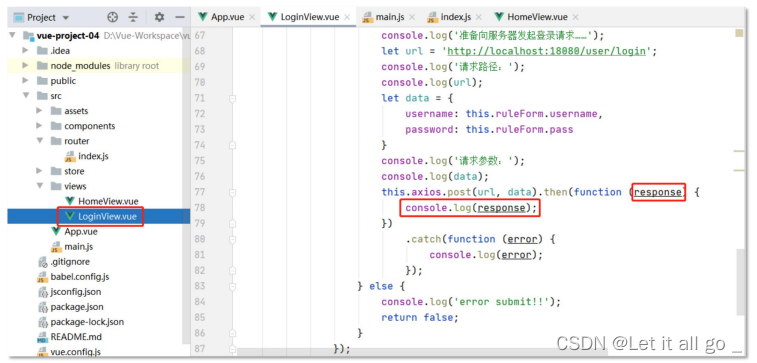Toggle code fold marker at line 82

point(233,270)
